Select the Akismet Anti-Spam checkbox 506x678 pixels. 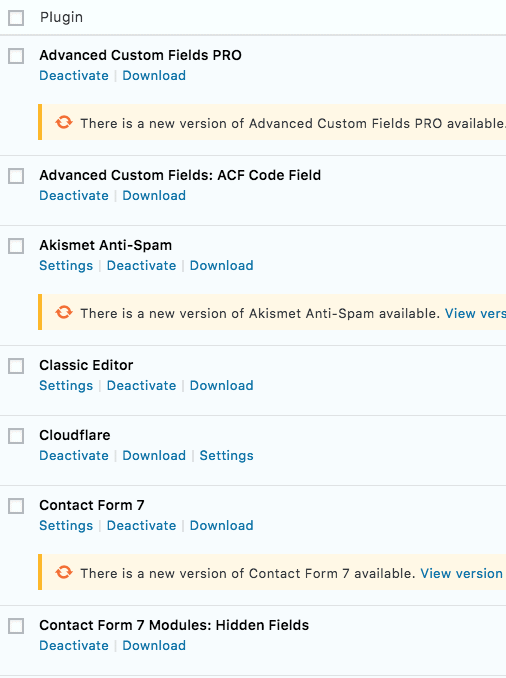point(16,246)
